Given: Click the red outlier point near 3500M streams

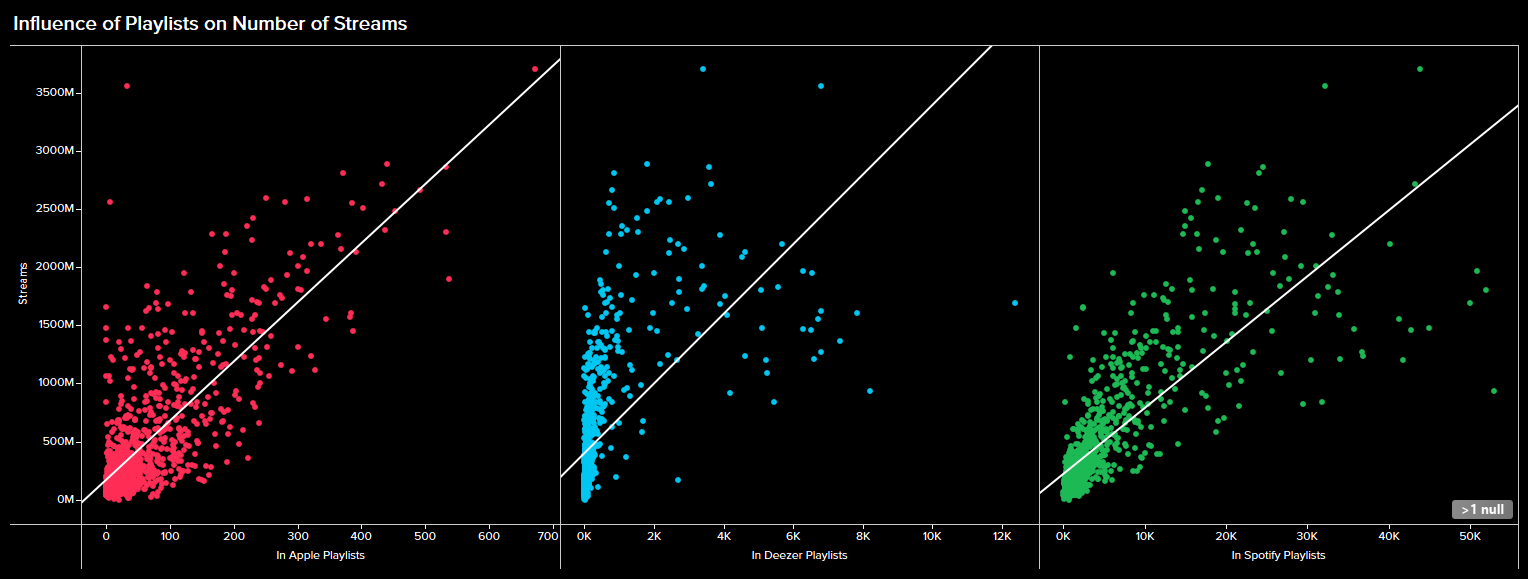Looking at the screenshot, I should coord(126,86).
